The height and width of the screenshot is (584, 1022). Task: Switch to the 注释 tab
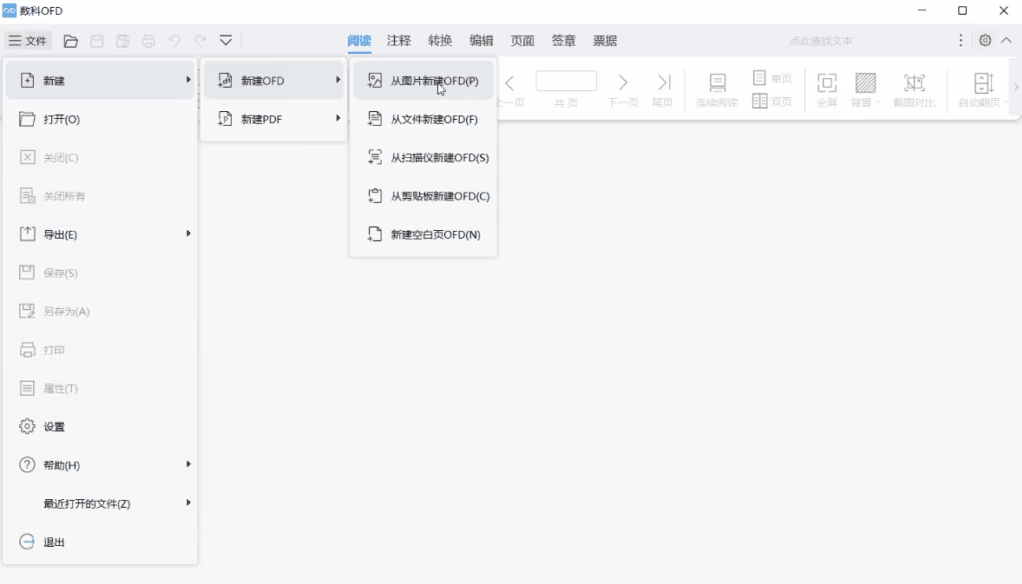tap(399, 41)
